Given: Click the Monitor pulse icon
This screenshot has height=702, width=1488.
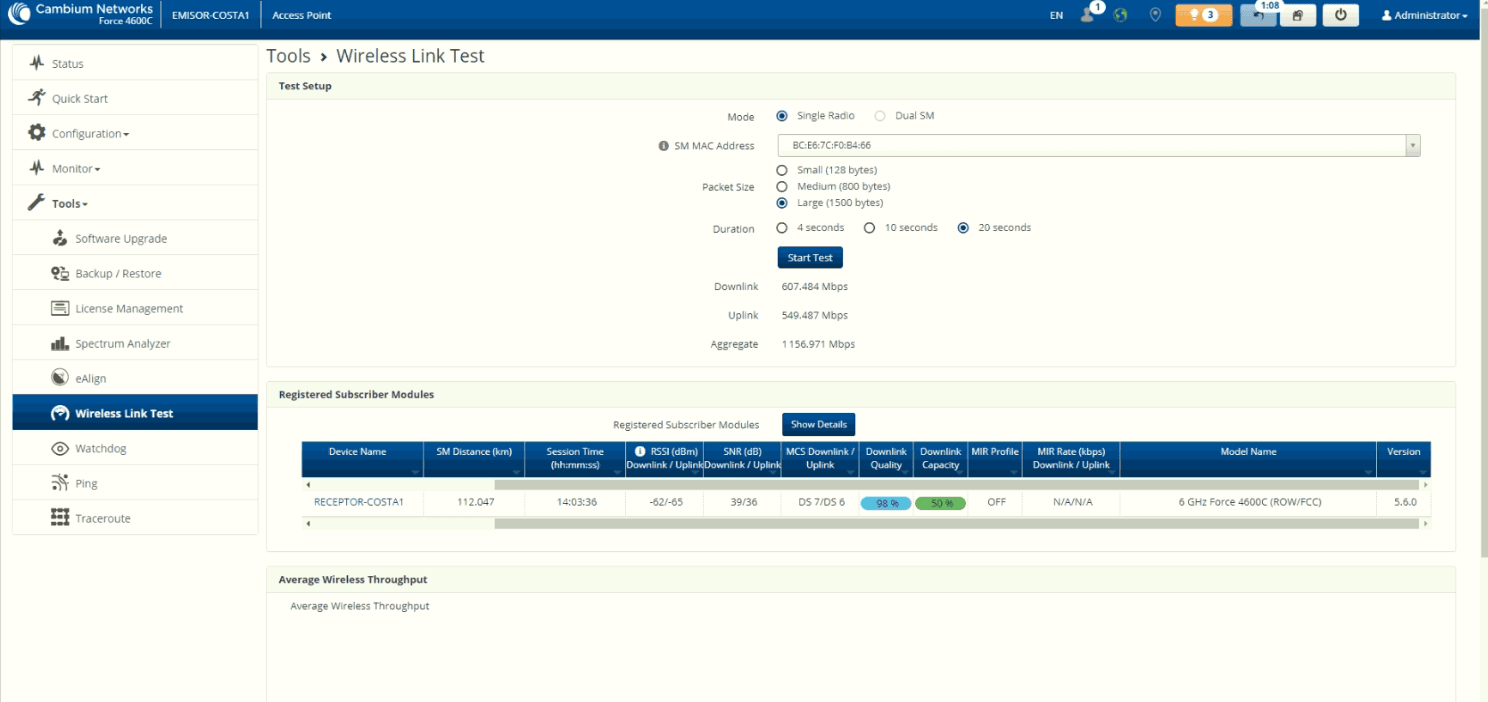Looking at the screenshot, I should pyautogui.click(x=37, y=168).
